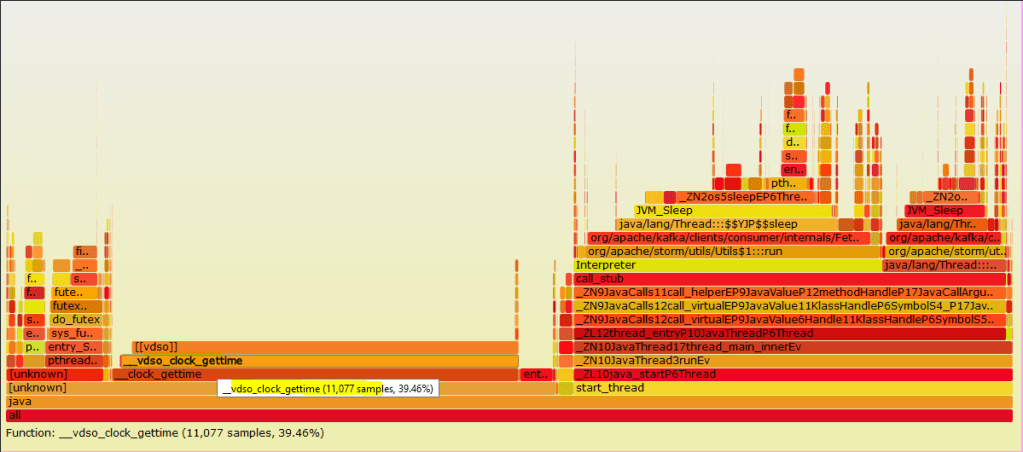Screen dimensions: 1023x452
Task: Select the _ZN10JavaThread17thread_main_innerEv frame
Action: coord(792,347)
